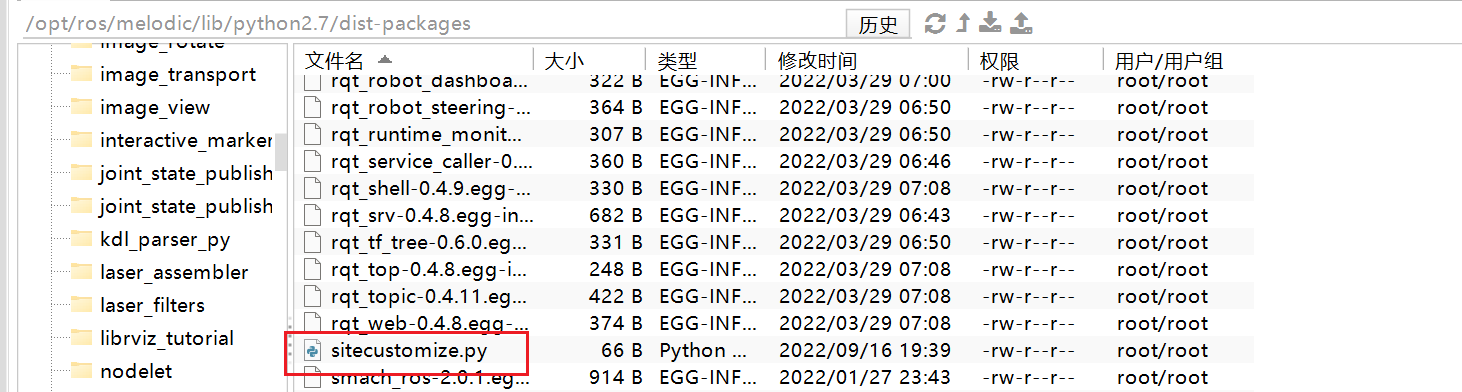Select file rqt_web-0.4.8.egg-... in list
The image size is (1462, 392).
pos(431,323)
